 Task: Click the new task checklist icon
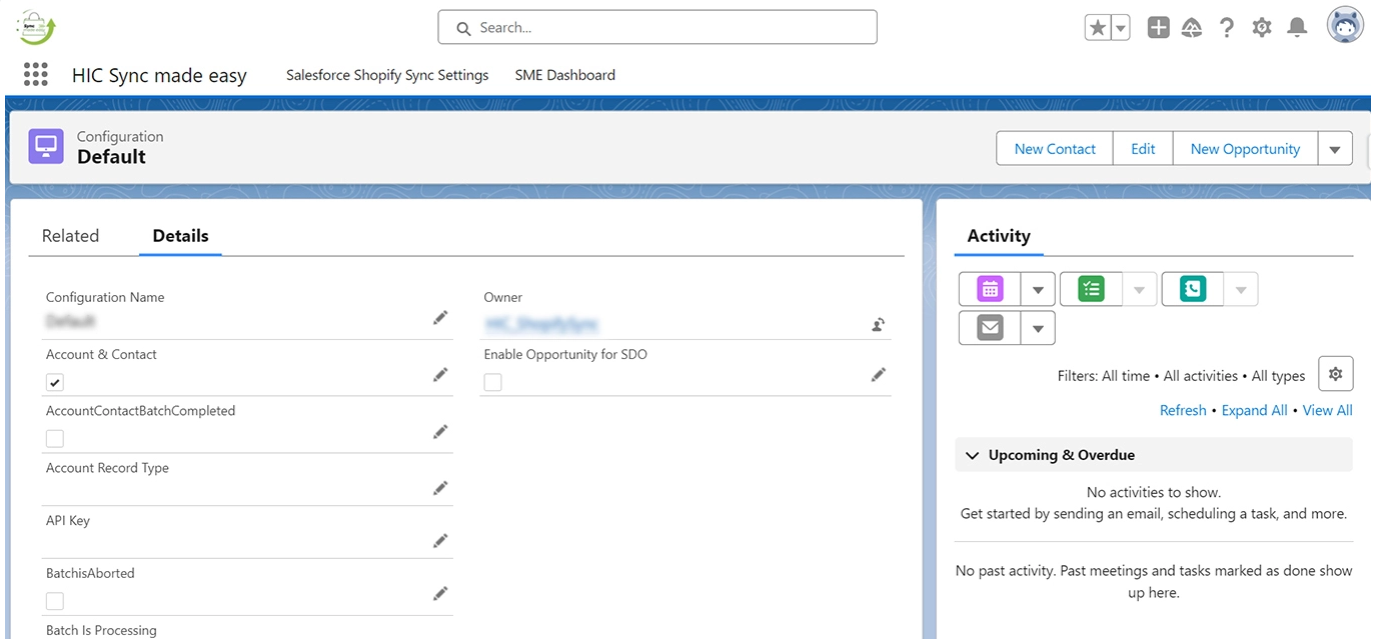(x=1091, y=289)
